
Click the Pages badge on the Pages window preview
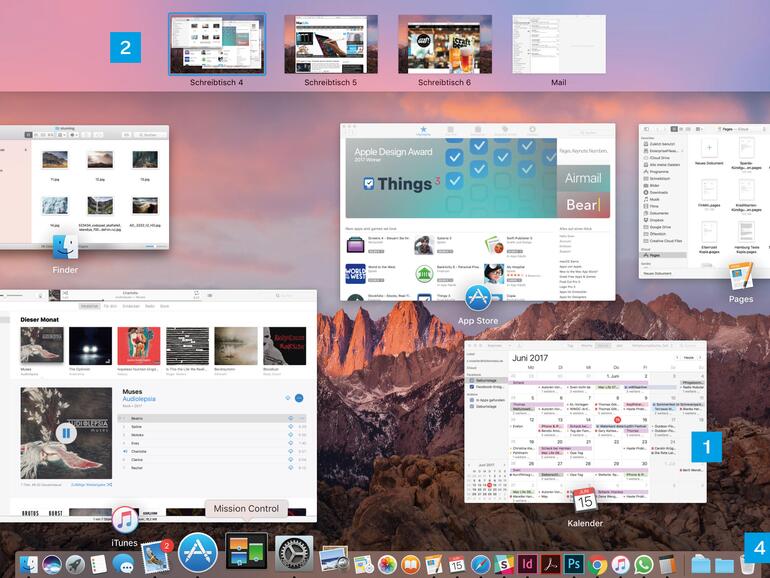pyautogui.click(x=741, y=276)
